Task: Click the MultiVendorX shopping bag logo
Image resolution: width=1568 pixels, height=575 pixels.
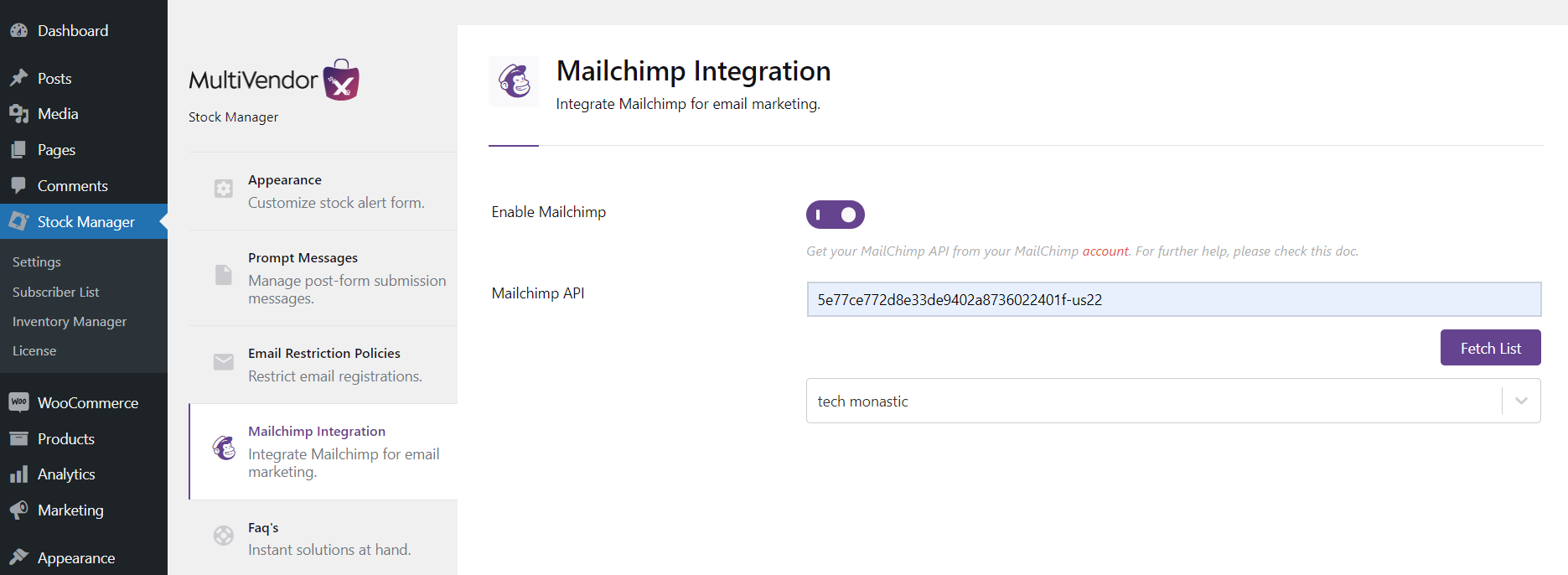Action: 341,80
